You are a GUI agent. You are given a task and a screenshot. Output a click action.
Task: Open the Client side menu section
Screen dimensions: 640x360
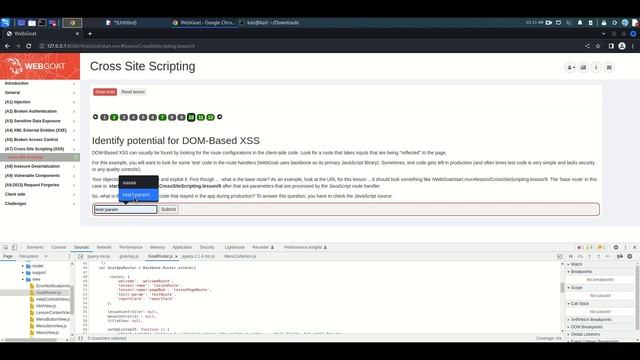(x=40, y=194)
